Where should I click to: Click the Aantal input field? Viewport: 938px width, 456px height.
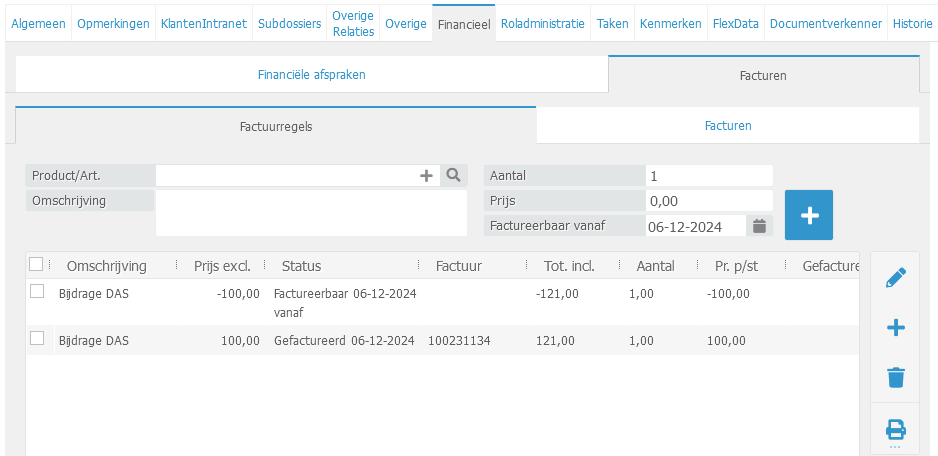(x=709, y=175)
